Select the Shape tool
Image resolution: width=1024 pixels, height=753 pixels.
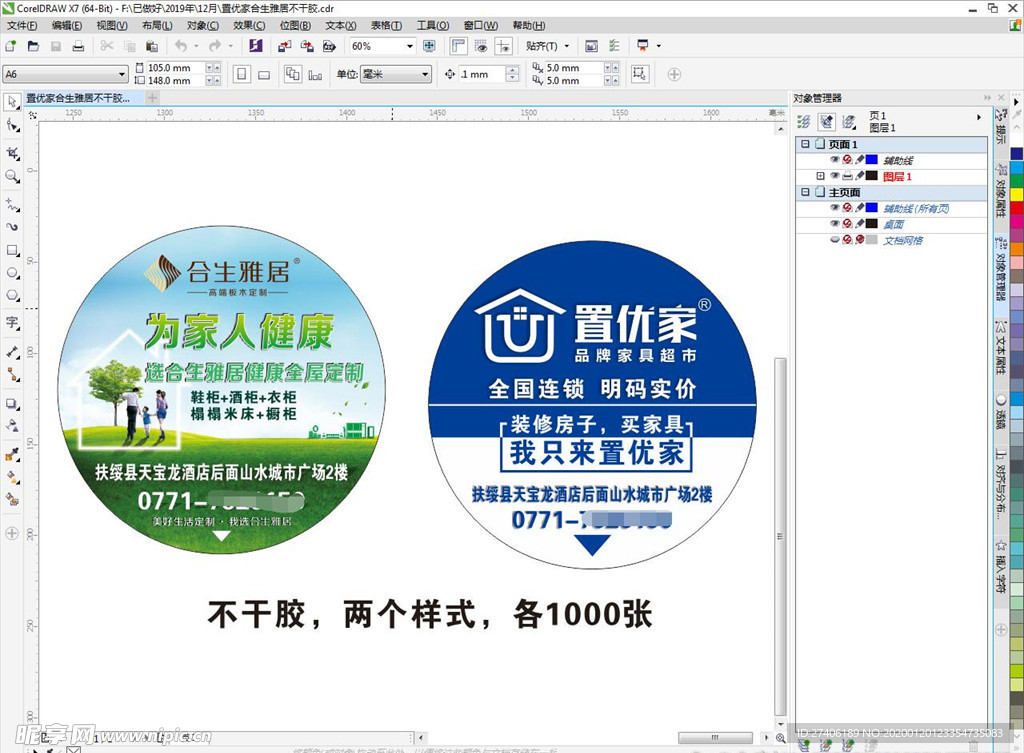click(x=12, y=125)
